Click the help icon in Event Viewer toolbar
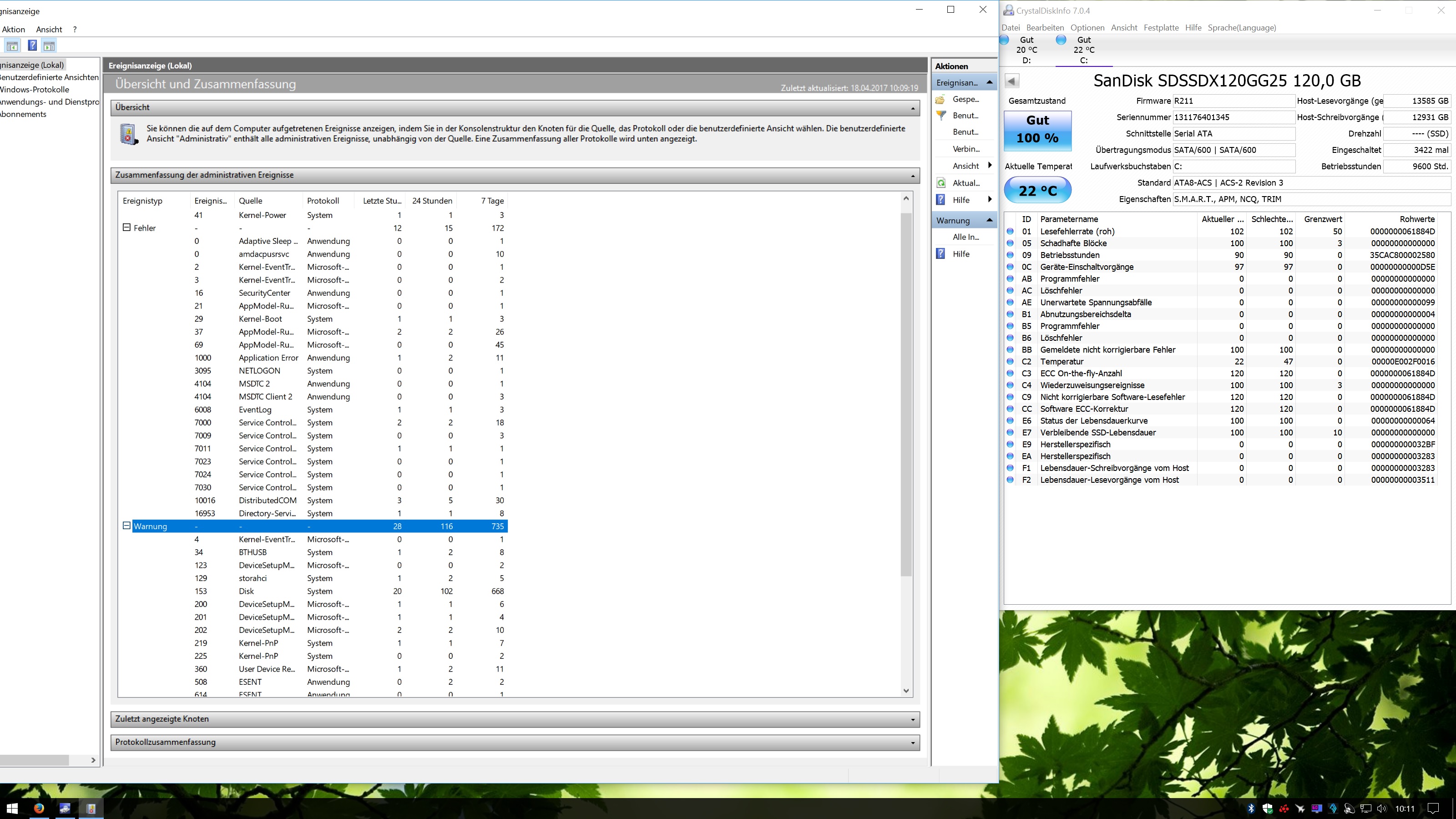1456x819 pixels. [x=32, y=46]
